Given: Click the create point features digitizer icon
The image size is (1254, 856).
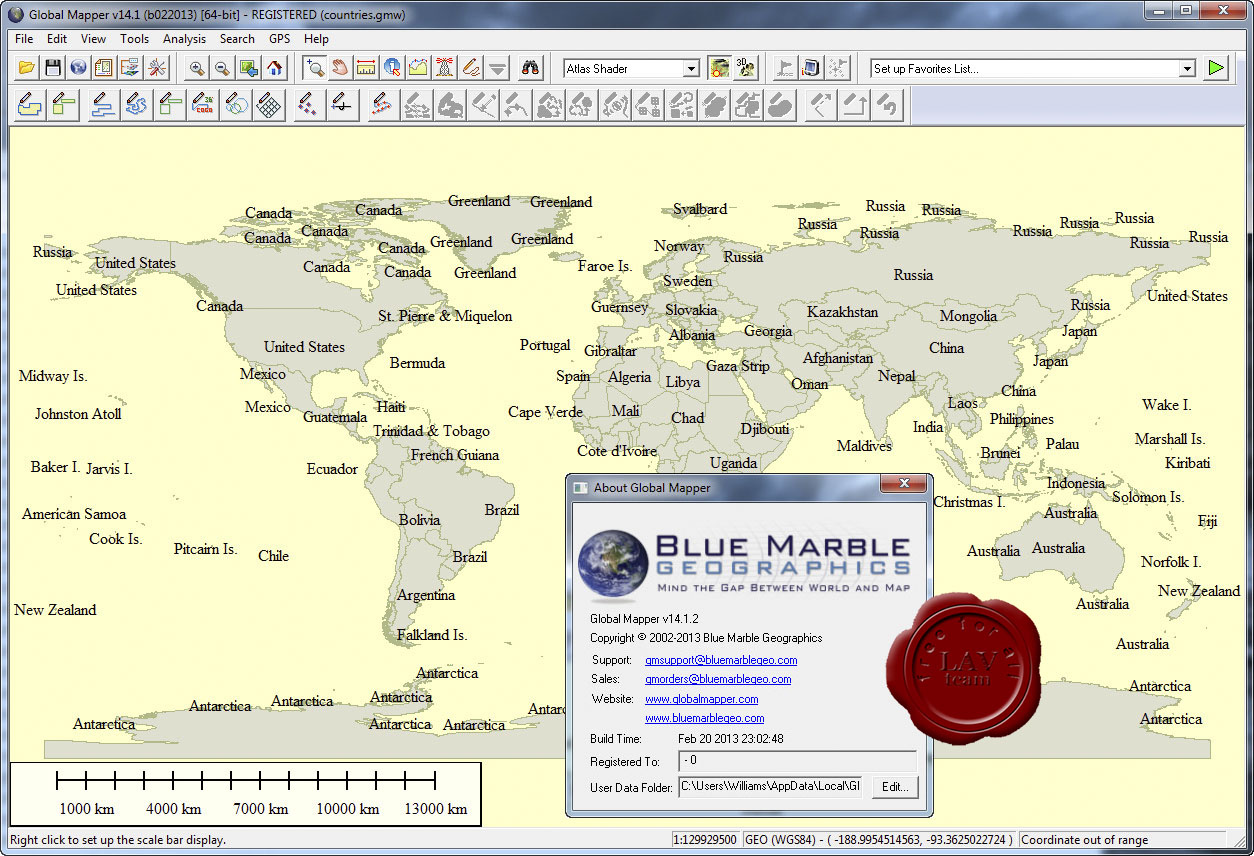Looking at the screenshot, I should 309,104.
